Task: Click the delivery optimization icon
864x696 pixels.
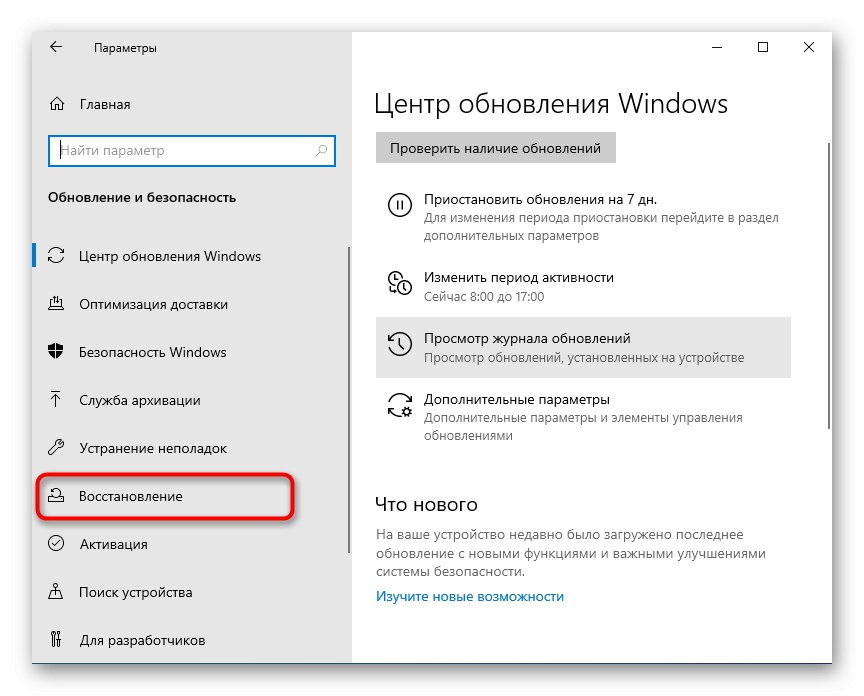Action: point(57,304)
